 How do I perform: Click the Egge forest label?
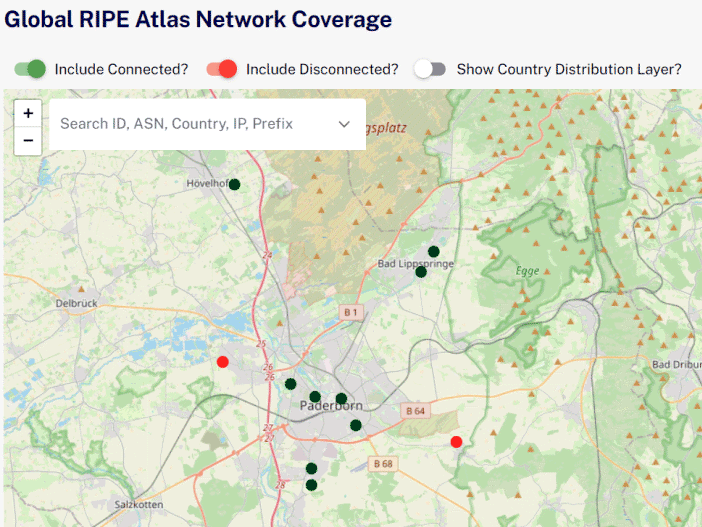[527, 271]
